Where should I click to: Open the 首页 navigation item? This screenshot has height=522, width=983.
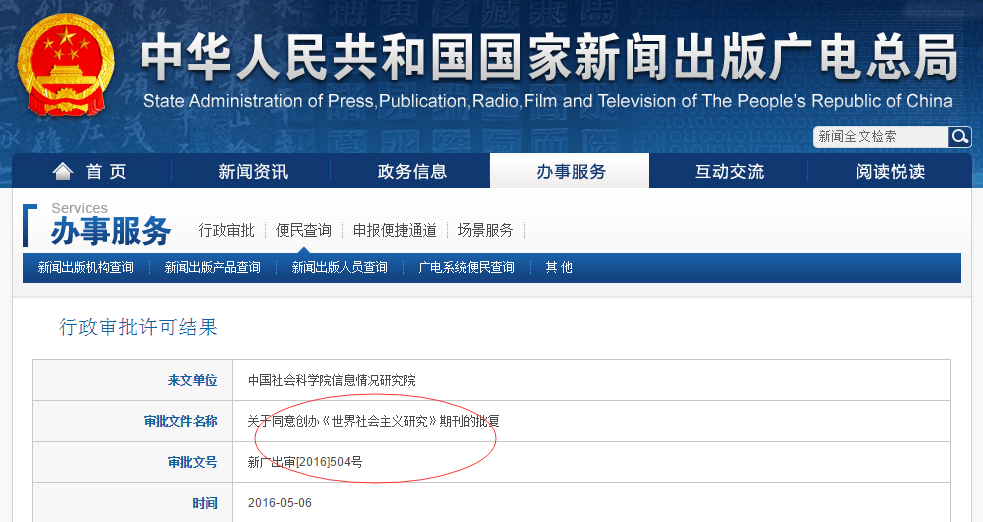(x=92, y=171)
